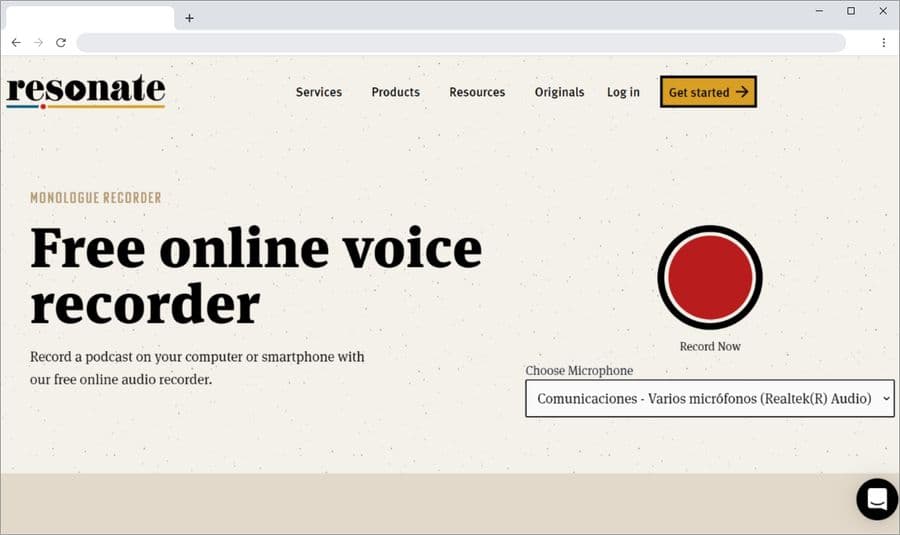Image resolution: width=900 pixels, height=535 pixels.
Task: Maximize the browser window
Action: click(x=851, y=11)
